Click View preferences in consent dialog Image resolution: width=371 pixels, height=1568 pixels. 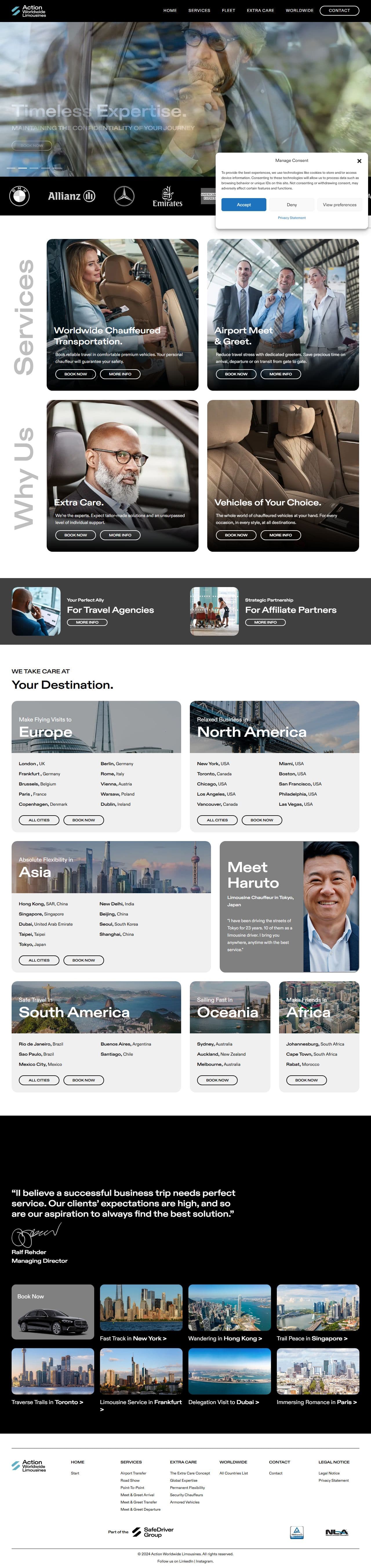click(340, 204)
